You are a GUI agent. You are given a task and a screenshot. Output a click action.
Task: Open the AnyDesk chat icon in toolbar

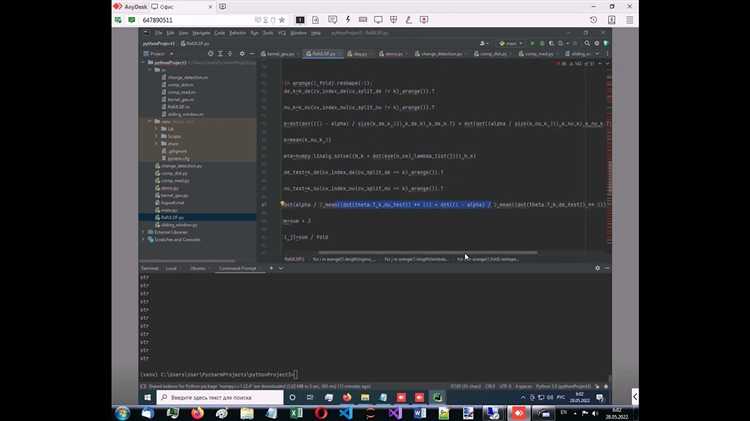pos(332,20)
